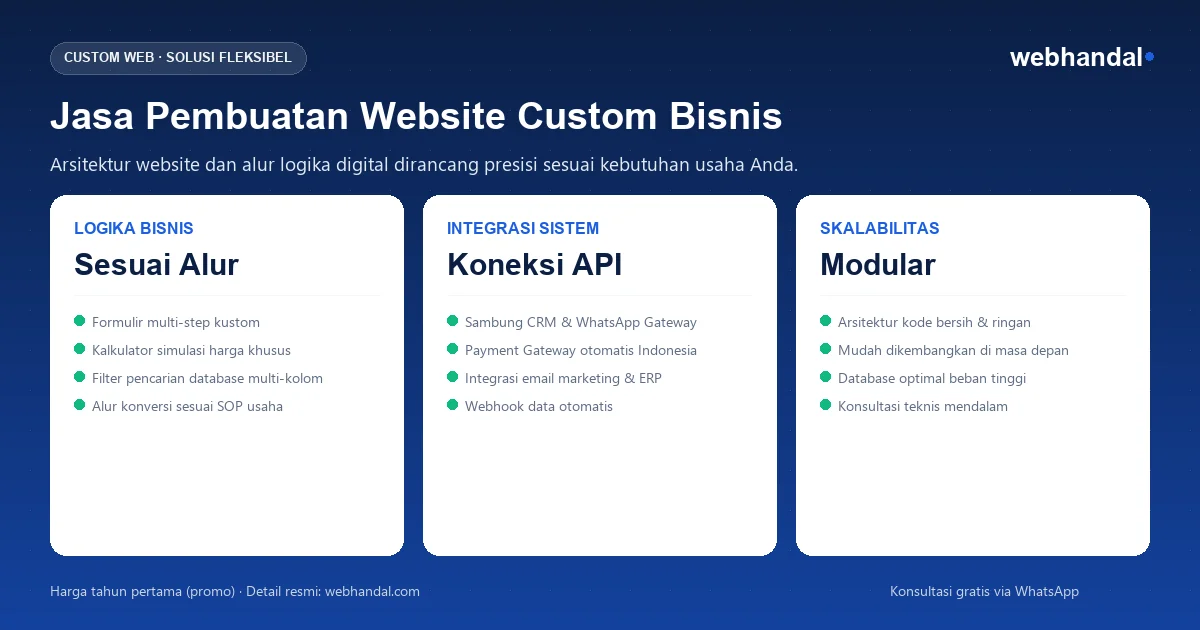Click the Koneksi API card title
Screen dimensions: 1200x630
[534, 264]
